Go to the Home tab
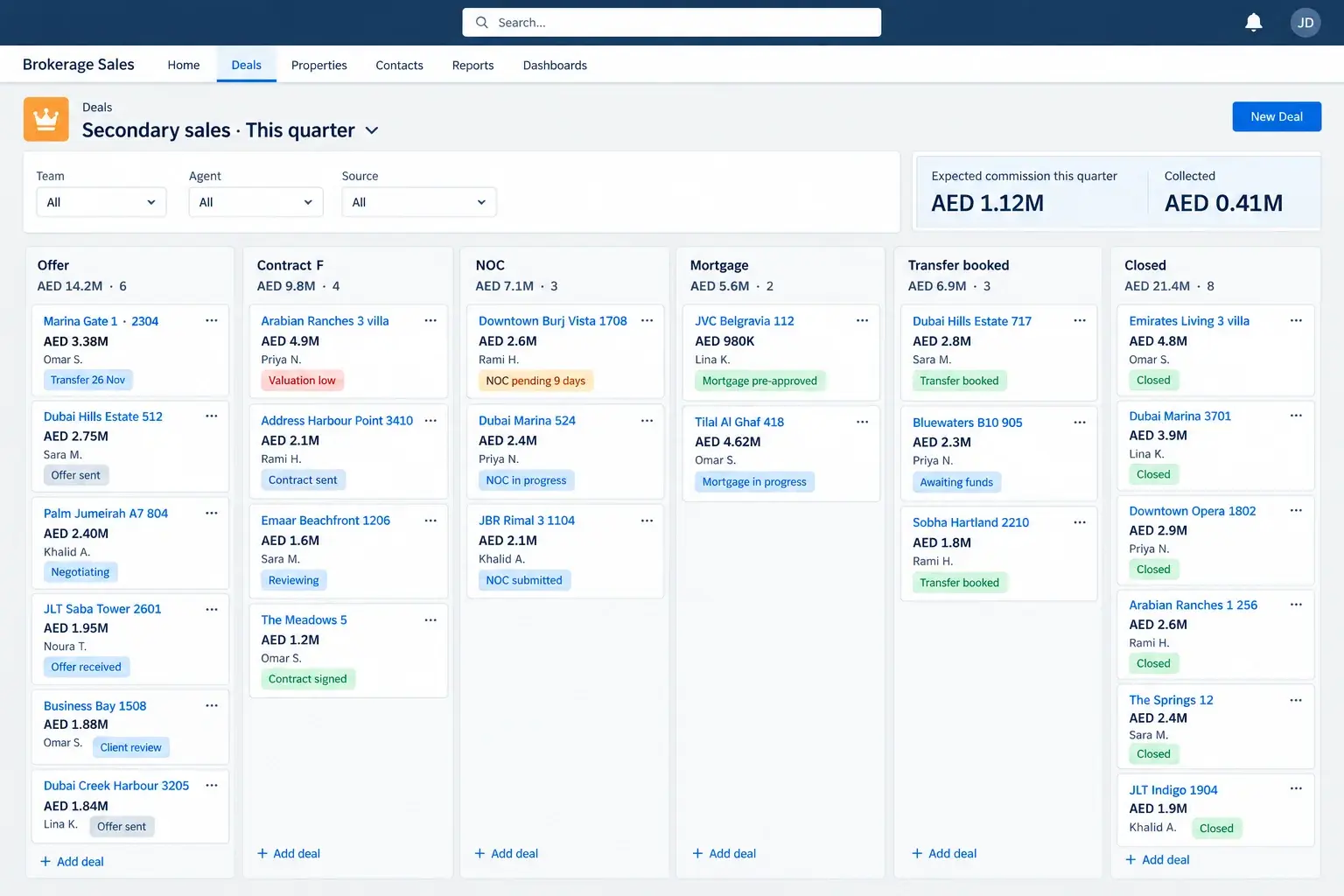Viewport: 1344px width, 896px height. pyautogui.click(x=184, y=65)
